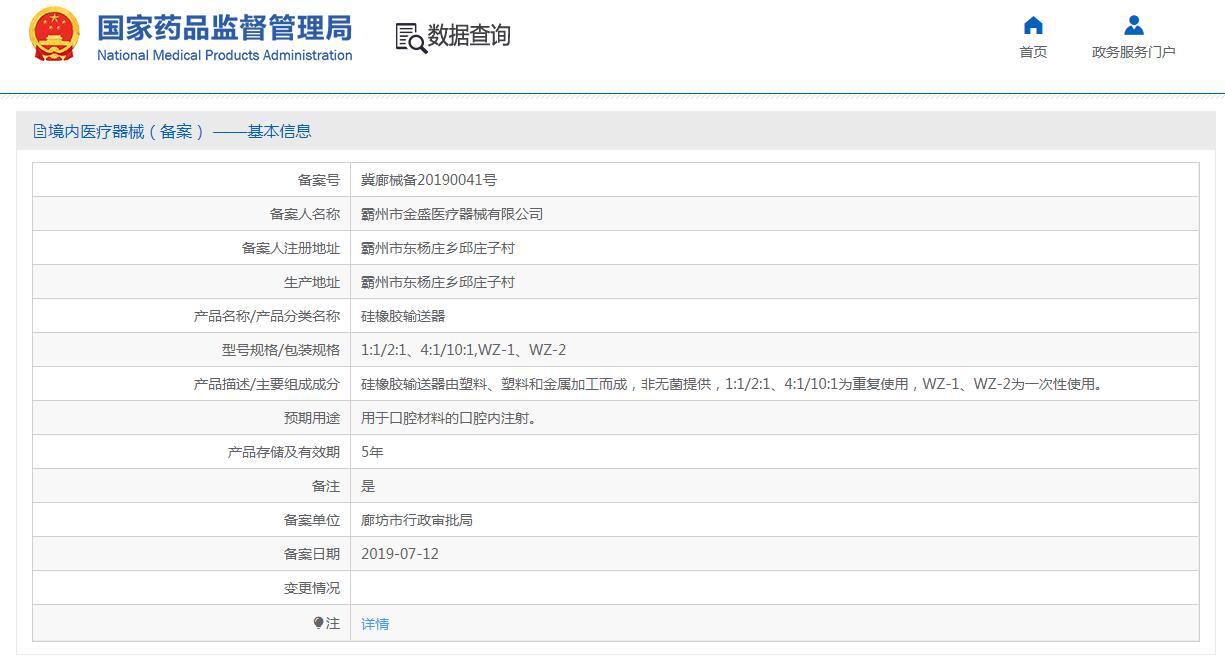Click the 变更情况 label cell

(192, 588)
